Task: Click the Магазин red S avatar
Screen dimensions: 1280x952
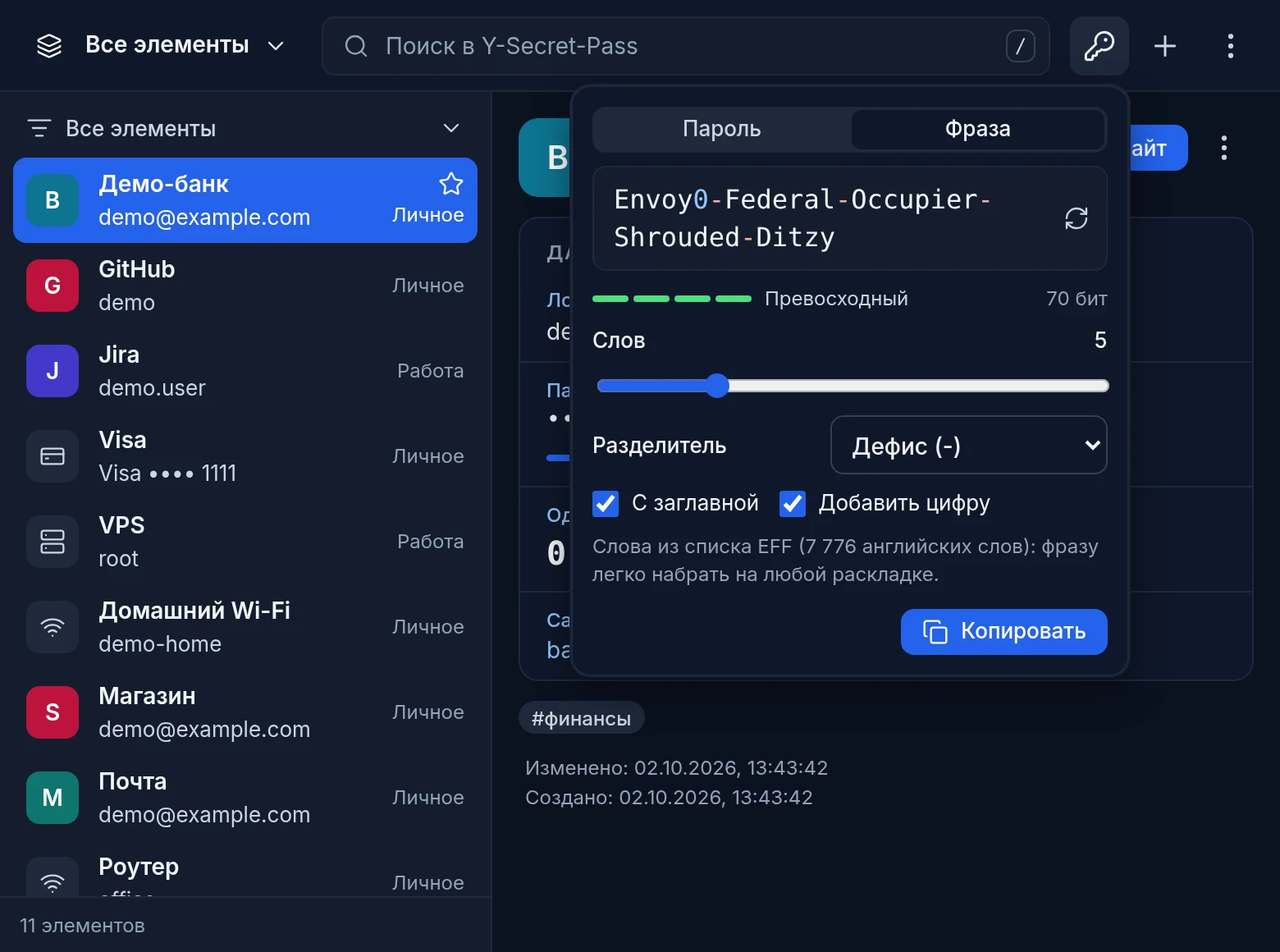Action: point(53,712)
